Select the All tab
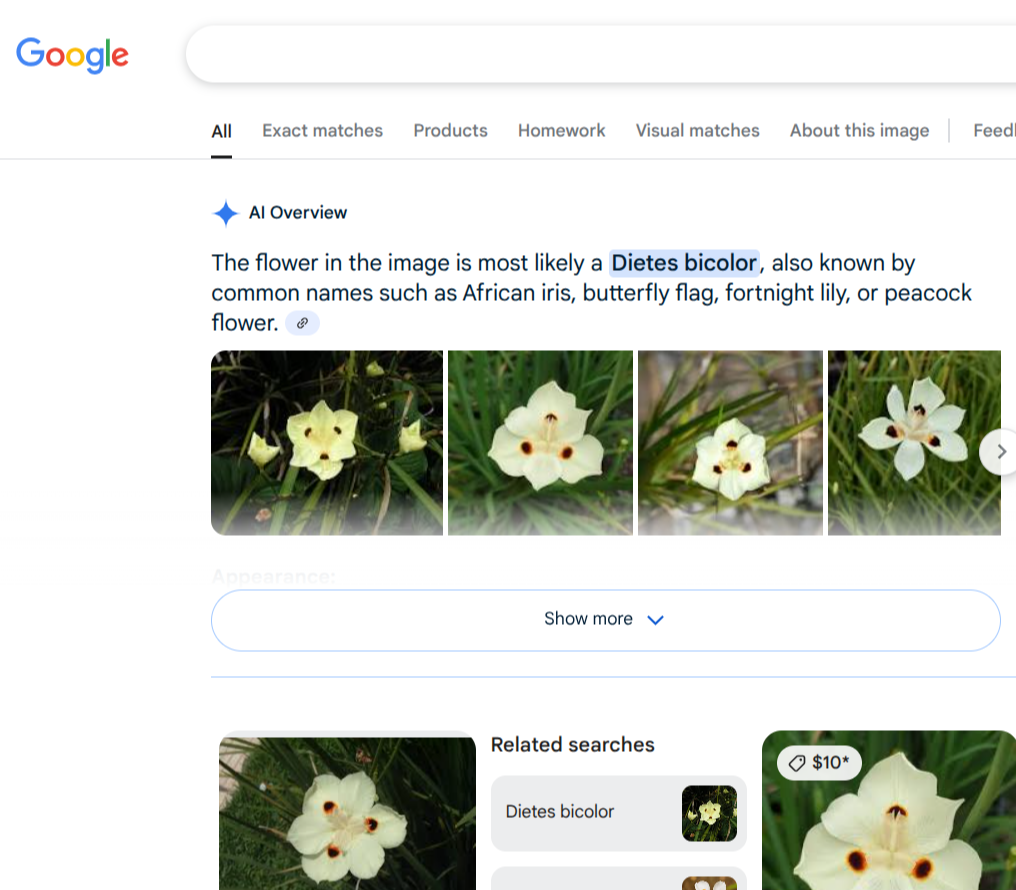Screen dimensions: 1016x890 click(x=221, y=131)
